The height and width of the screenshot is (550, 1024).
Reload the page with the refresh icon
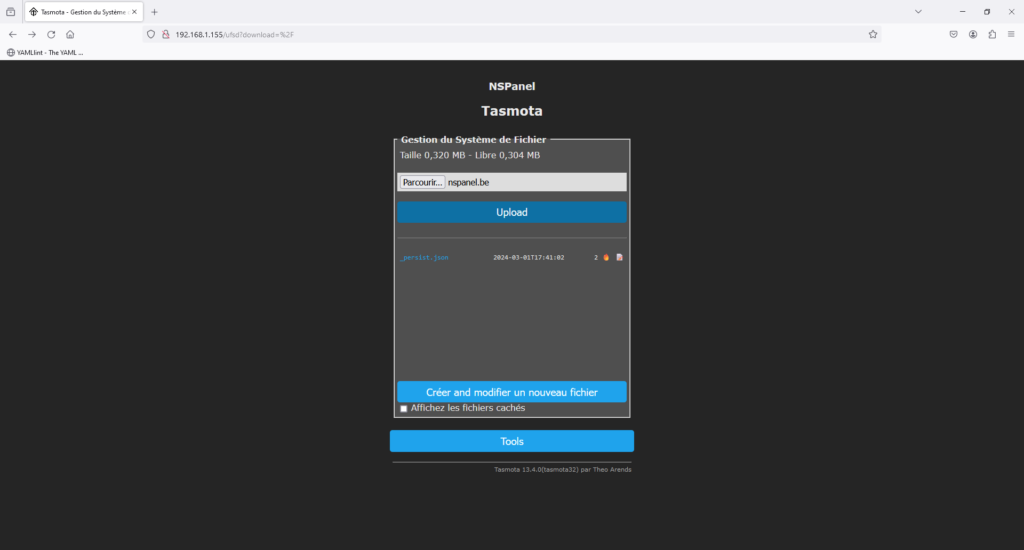51,34
